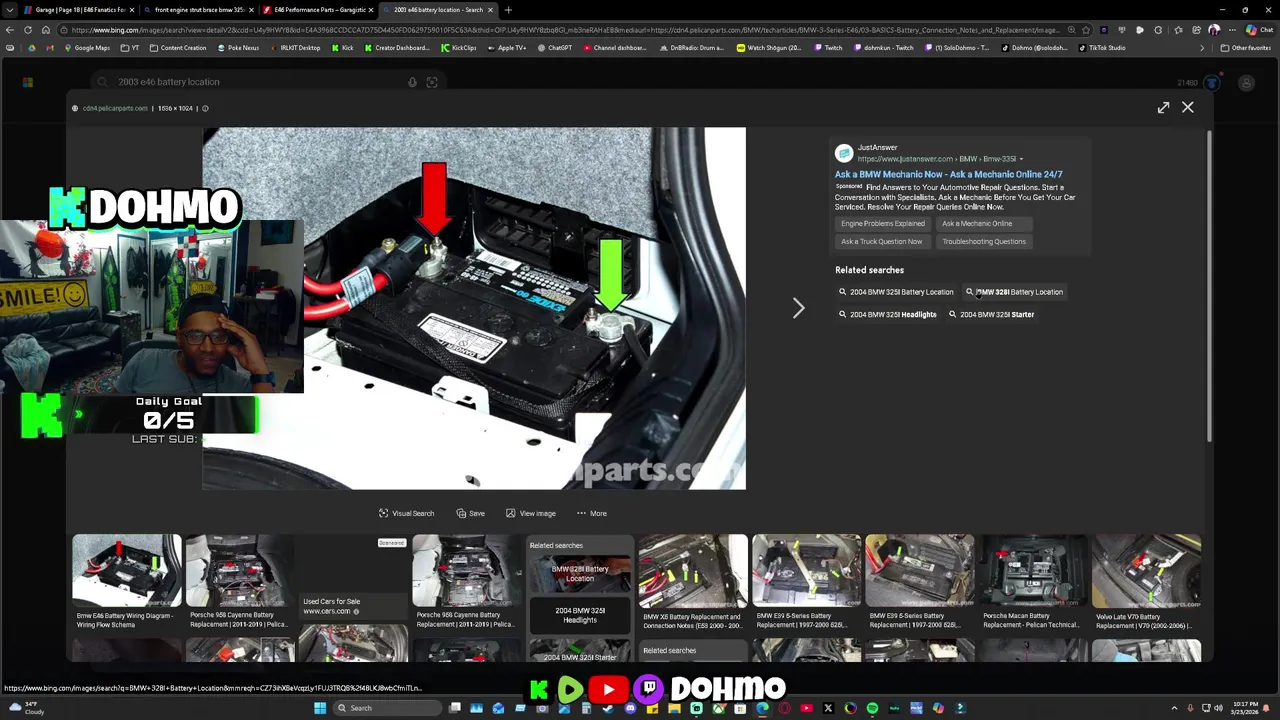The width and height of the screenshot is (1280, 720).
Task: Open the Other favorites folder
Action: coord(1245,48)
